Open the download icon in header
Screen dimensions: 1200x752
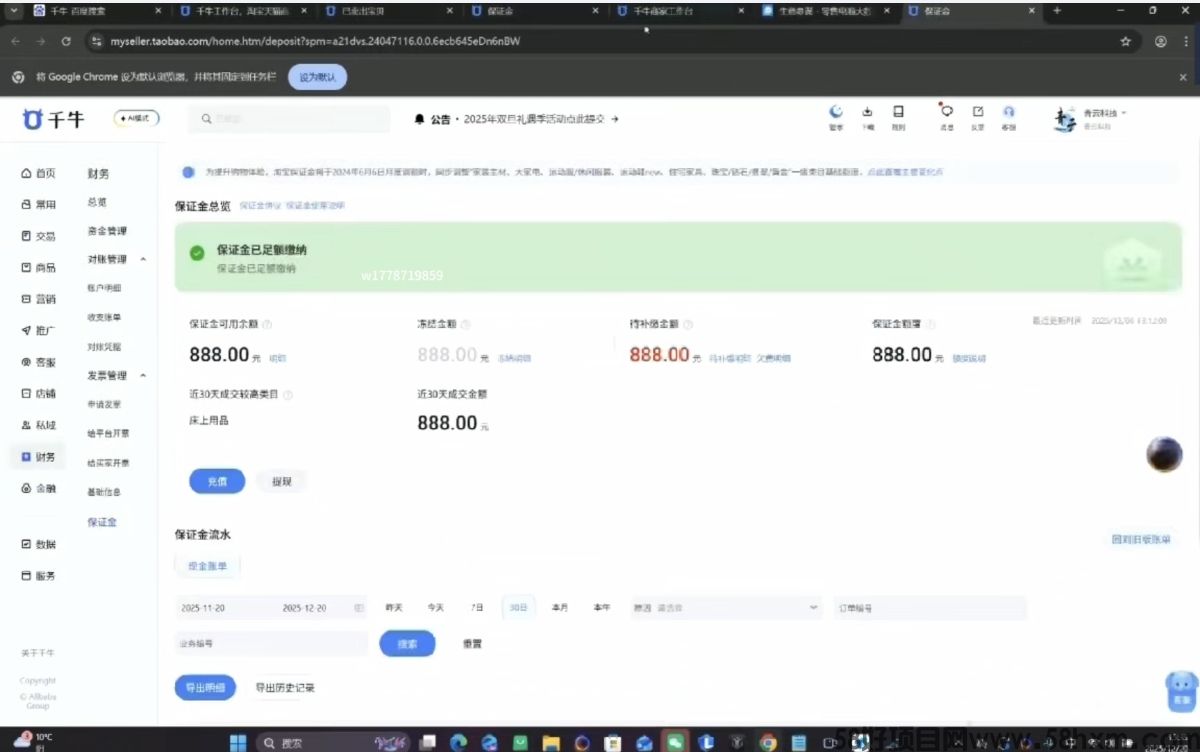867,112
